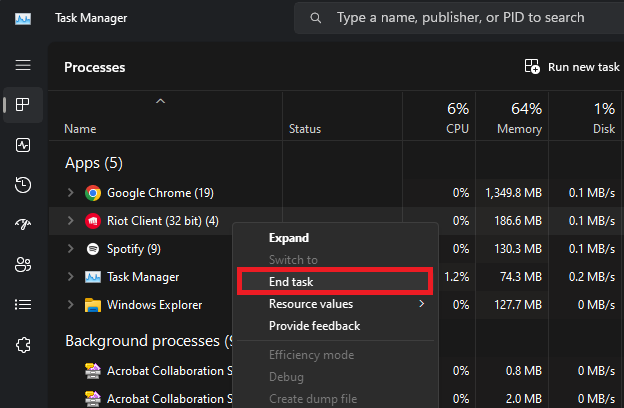Select the Processes sidebar icon
Screen dimensions: 624x408
(23, 105)
